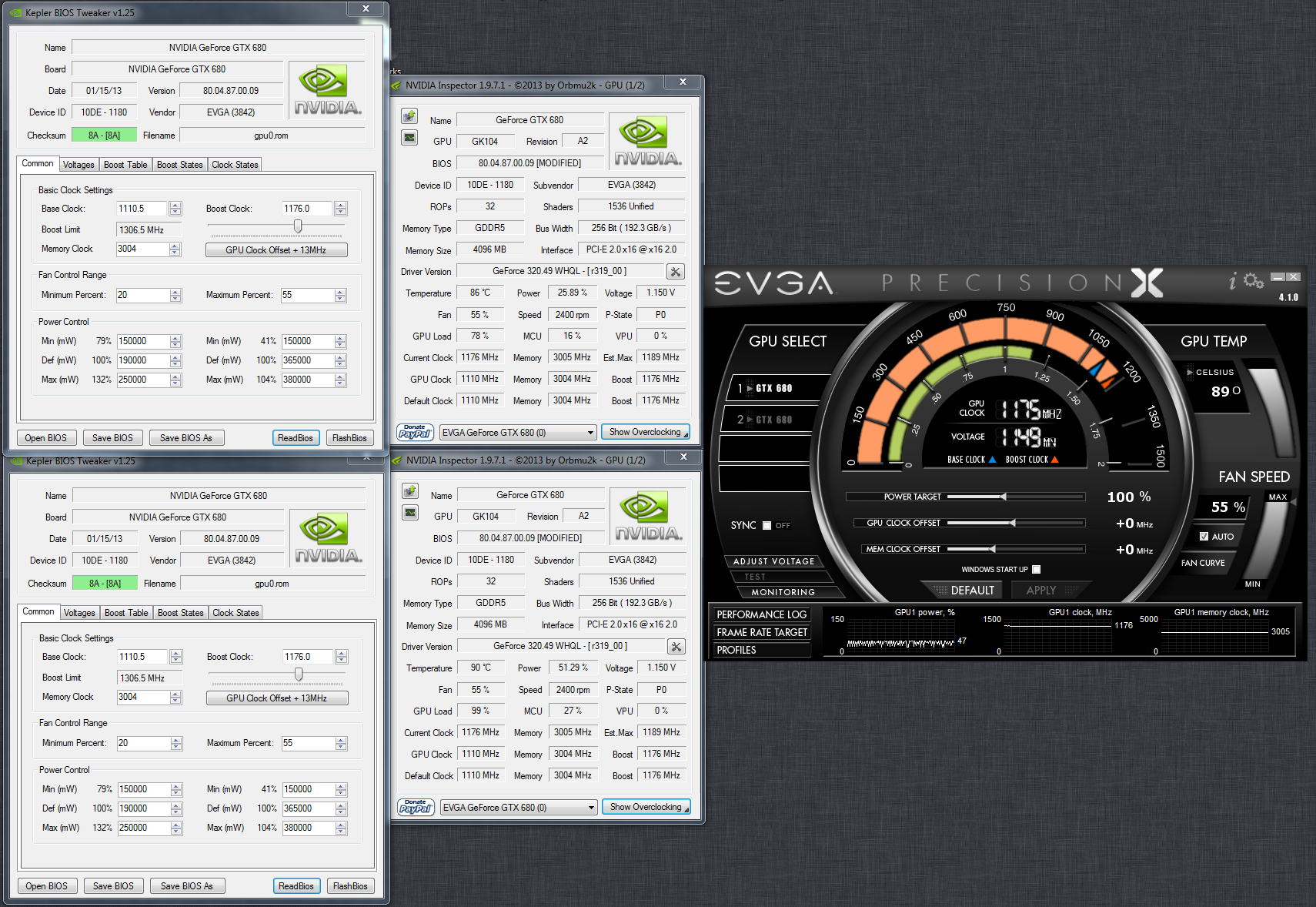
Task: Click ReadBios in upper Kepler Tweaker
Action: pyautogui.click(x=296, y=438)
